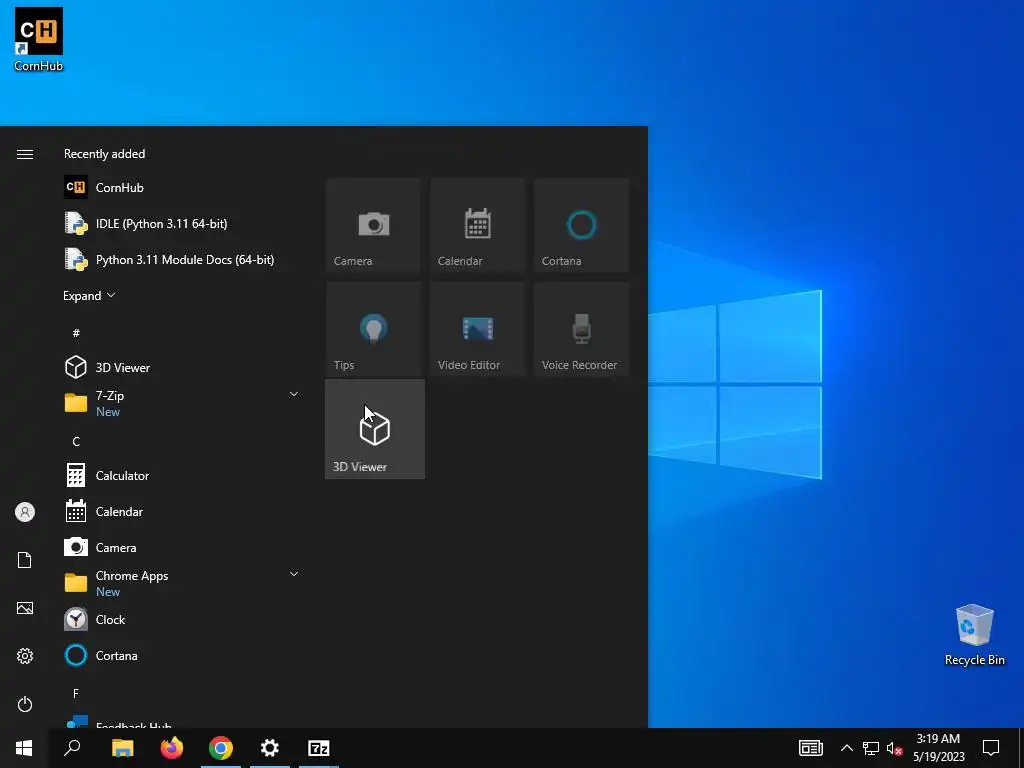1024x768 pixels.
Task: Open the 3D Viewer tile
Action: tap(375, 429)
